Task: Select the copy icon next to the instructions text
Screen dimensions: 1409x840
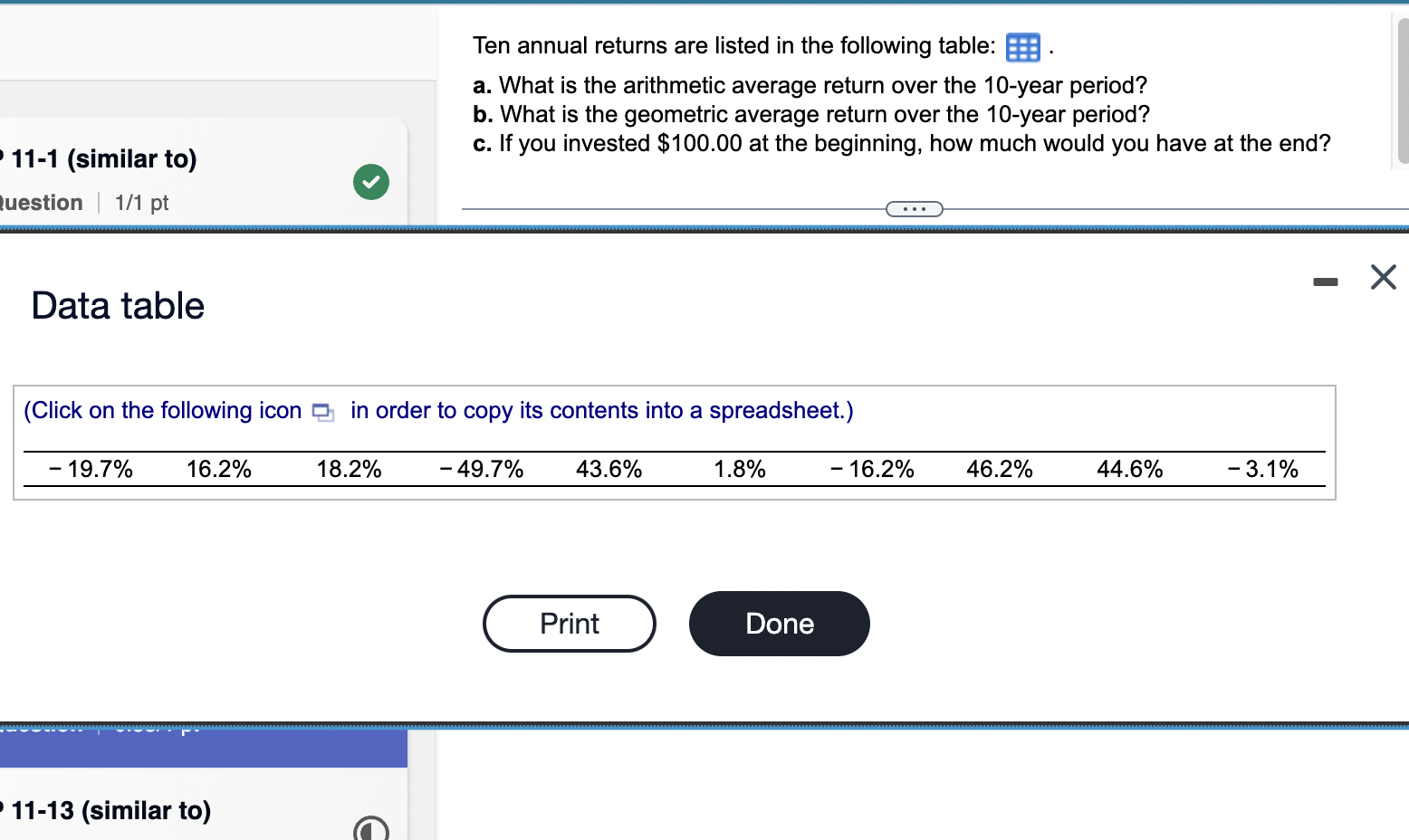Action: pos(321,411)
